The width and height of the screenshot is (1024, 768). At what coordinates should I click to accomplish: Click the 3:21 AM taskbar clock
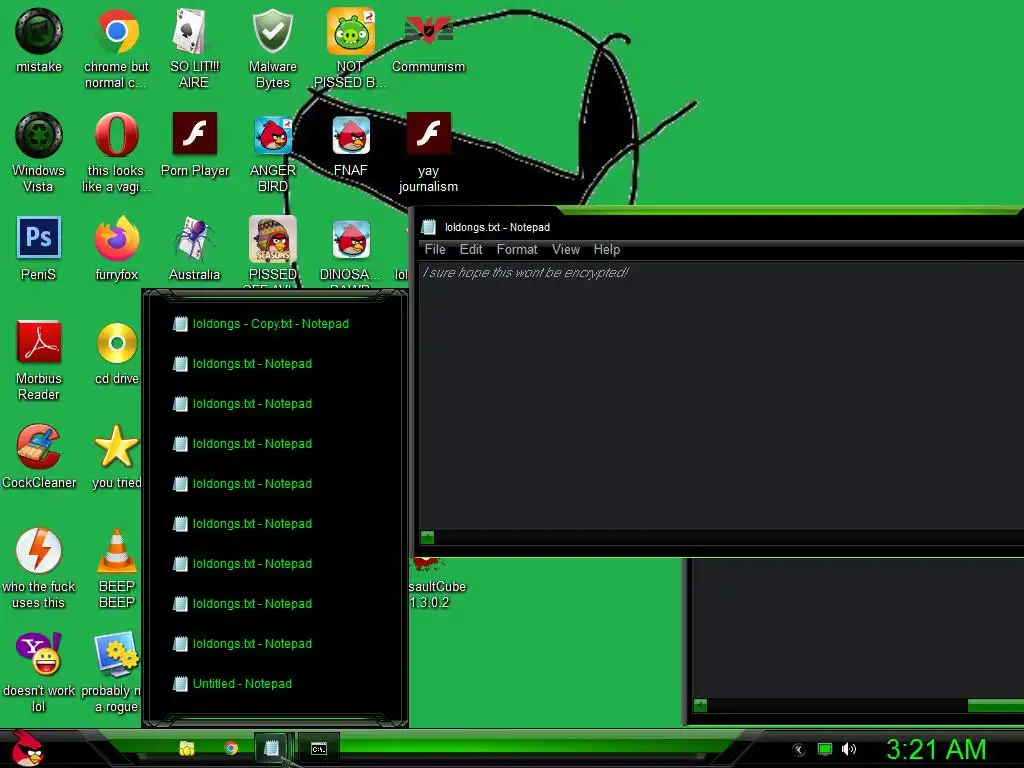click(936, 749)
